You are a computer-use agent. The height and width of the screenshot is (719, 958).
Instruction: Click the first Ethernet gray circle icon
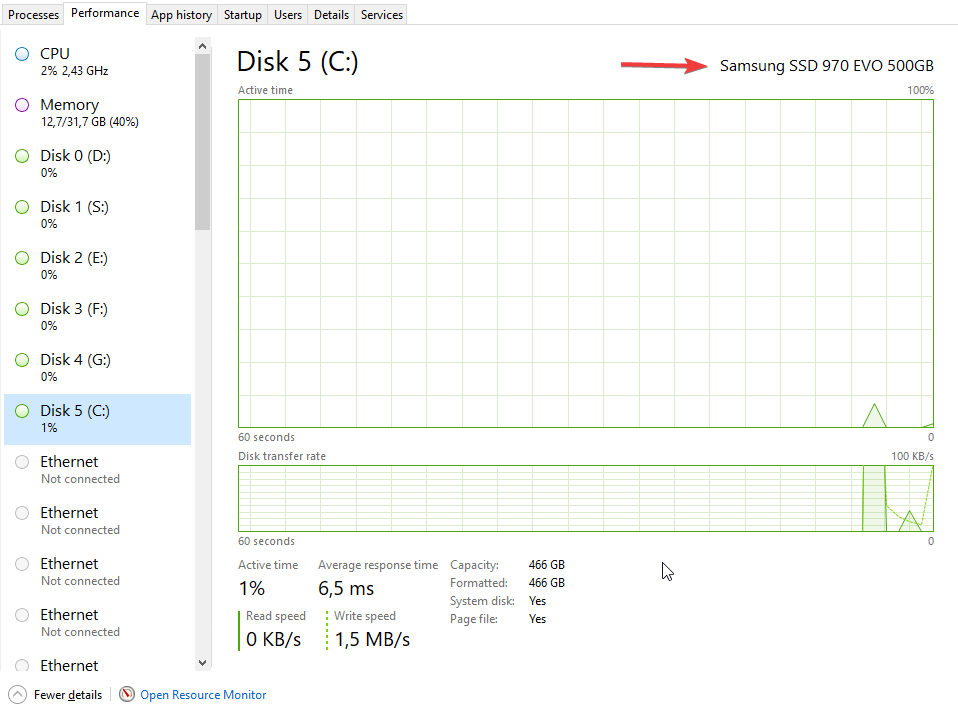click(x=22, y=462)
